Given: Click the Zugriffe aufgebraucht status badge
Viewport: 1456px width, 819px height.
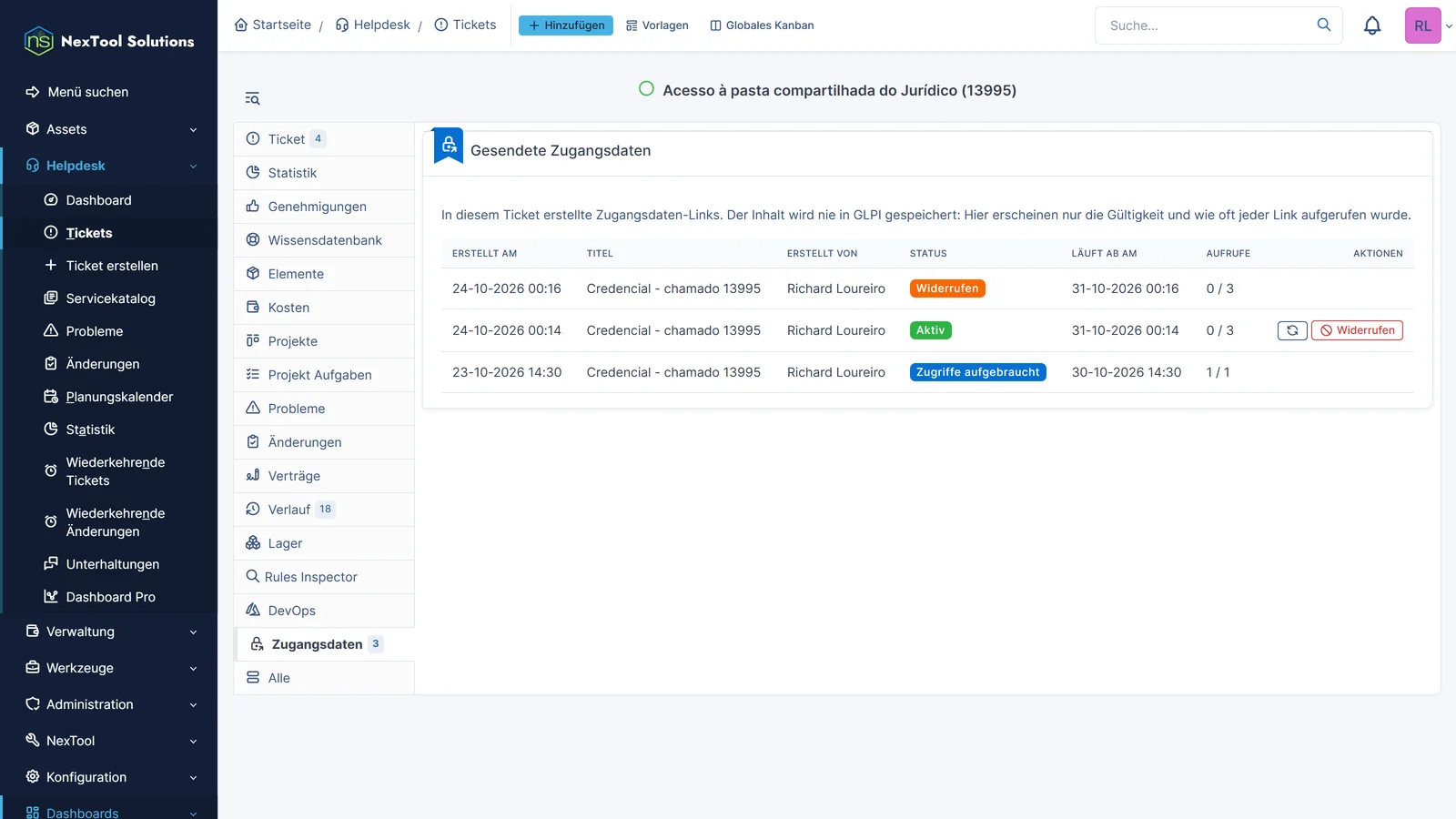Looking at the screenshot, I should 978,372.
